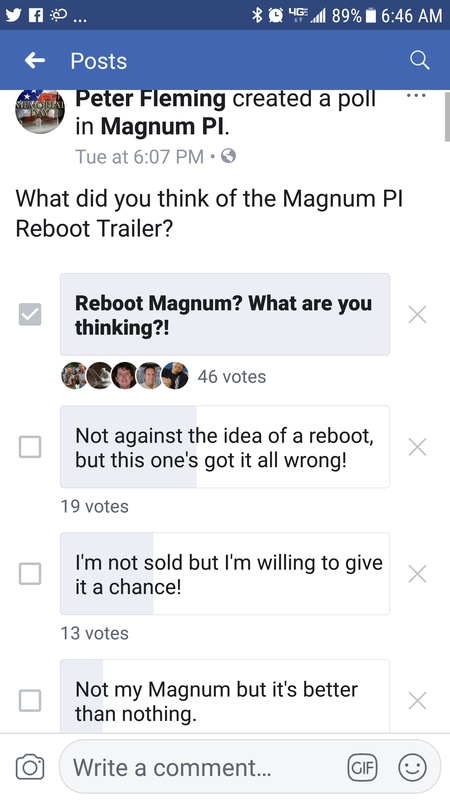Open Peter Fleming's profile picture
The height and width of the screenshot is (800, 450).
coord(40,109)
